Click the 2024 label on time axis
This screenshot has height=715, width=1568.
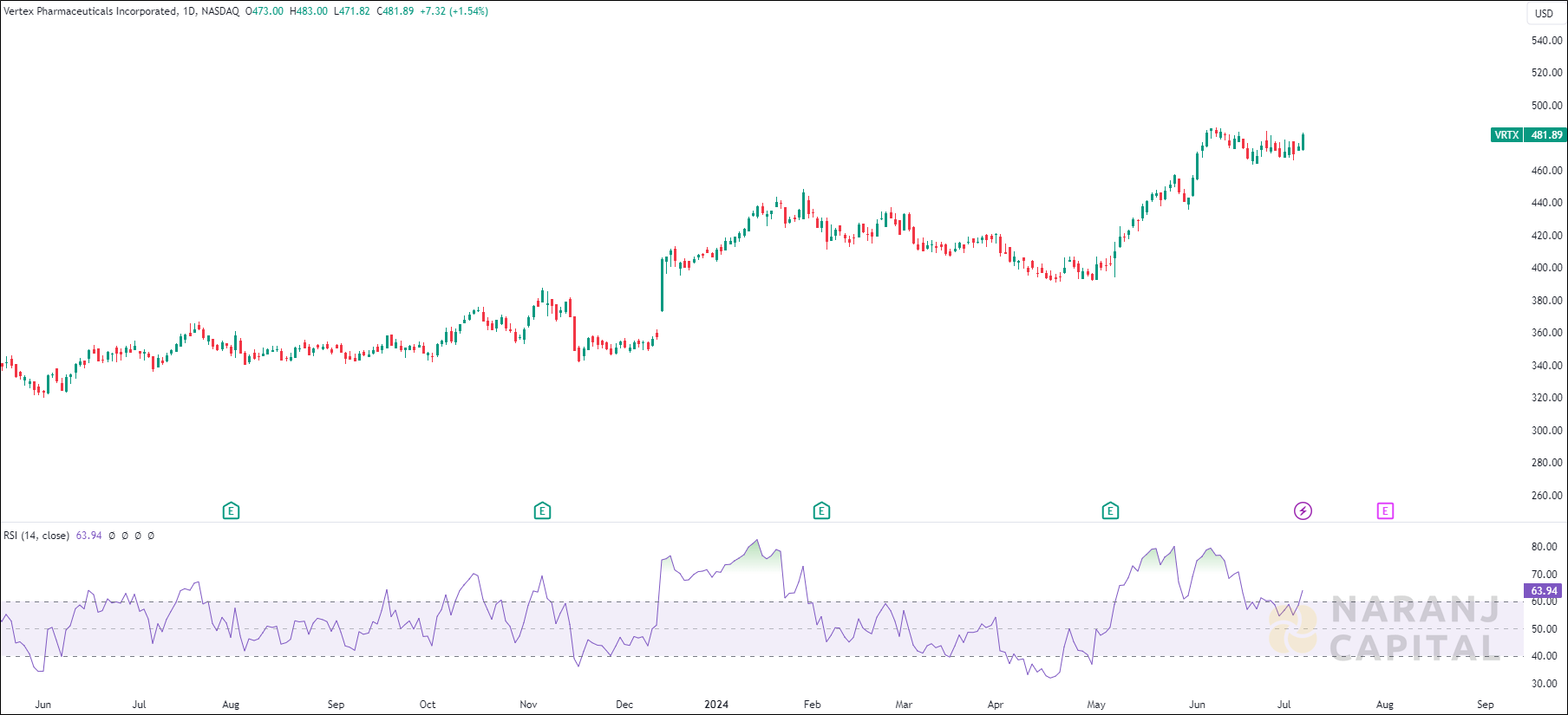click(x=716, y=705)
